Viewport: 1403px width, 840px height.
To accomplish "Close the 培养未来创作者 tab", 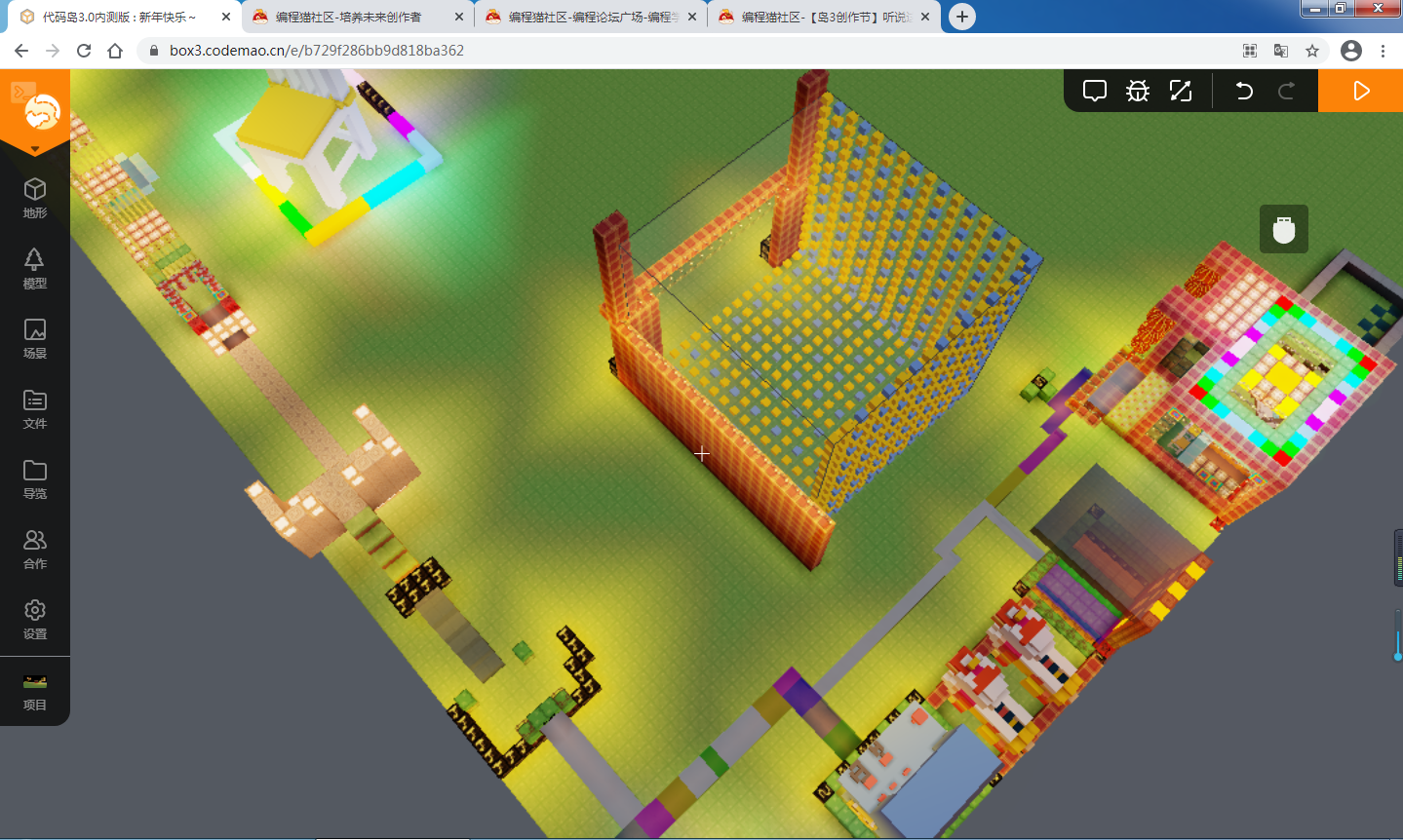I will (459, 17).
